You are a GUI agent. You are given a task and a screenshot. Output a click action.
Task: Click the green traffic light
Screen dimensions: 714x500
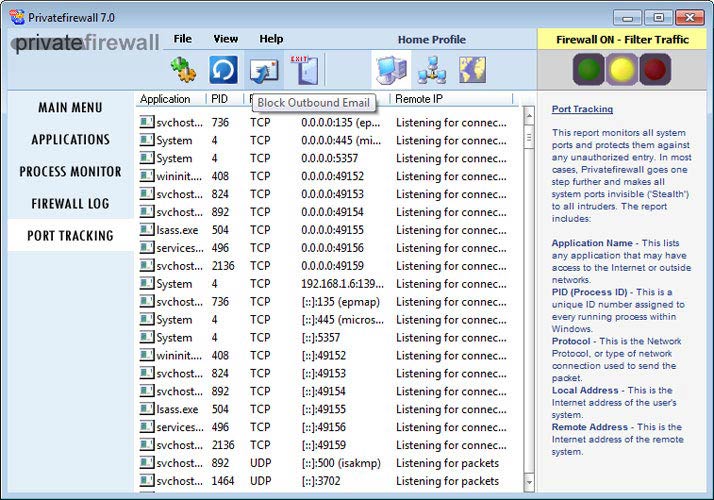(588, 69)
